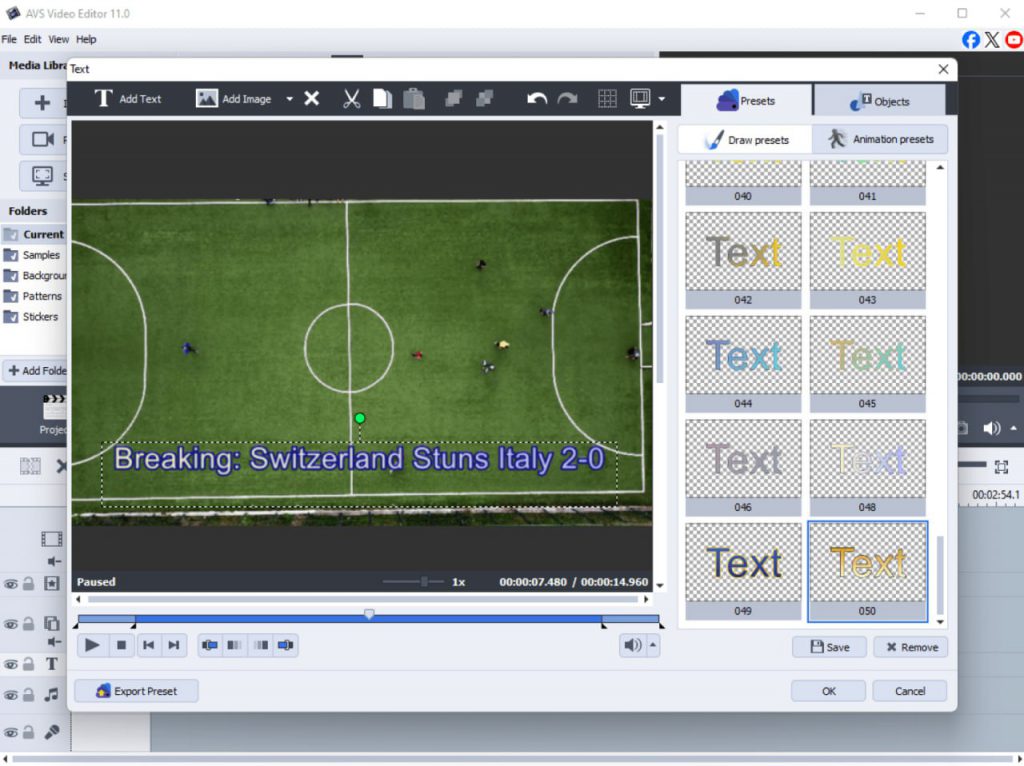The image size is (1024, 766).
Task: Toggle the lock on the audio track
Action: pos(27,693)
